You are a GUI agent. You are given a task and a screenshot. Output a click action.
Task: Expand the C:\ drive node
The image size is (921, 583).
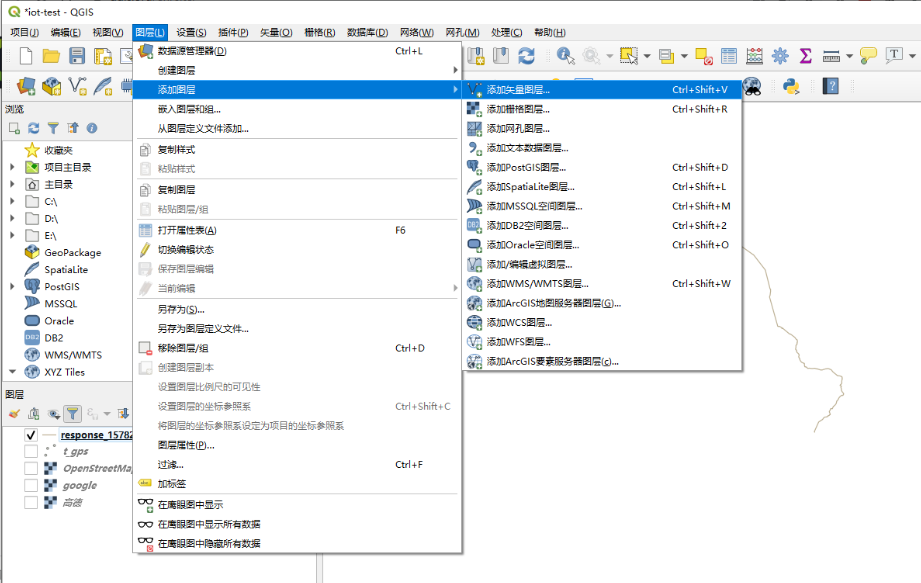point(12,201)
